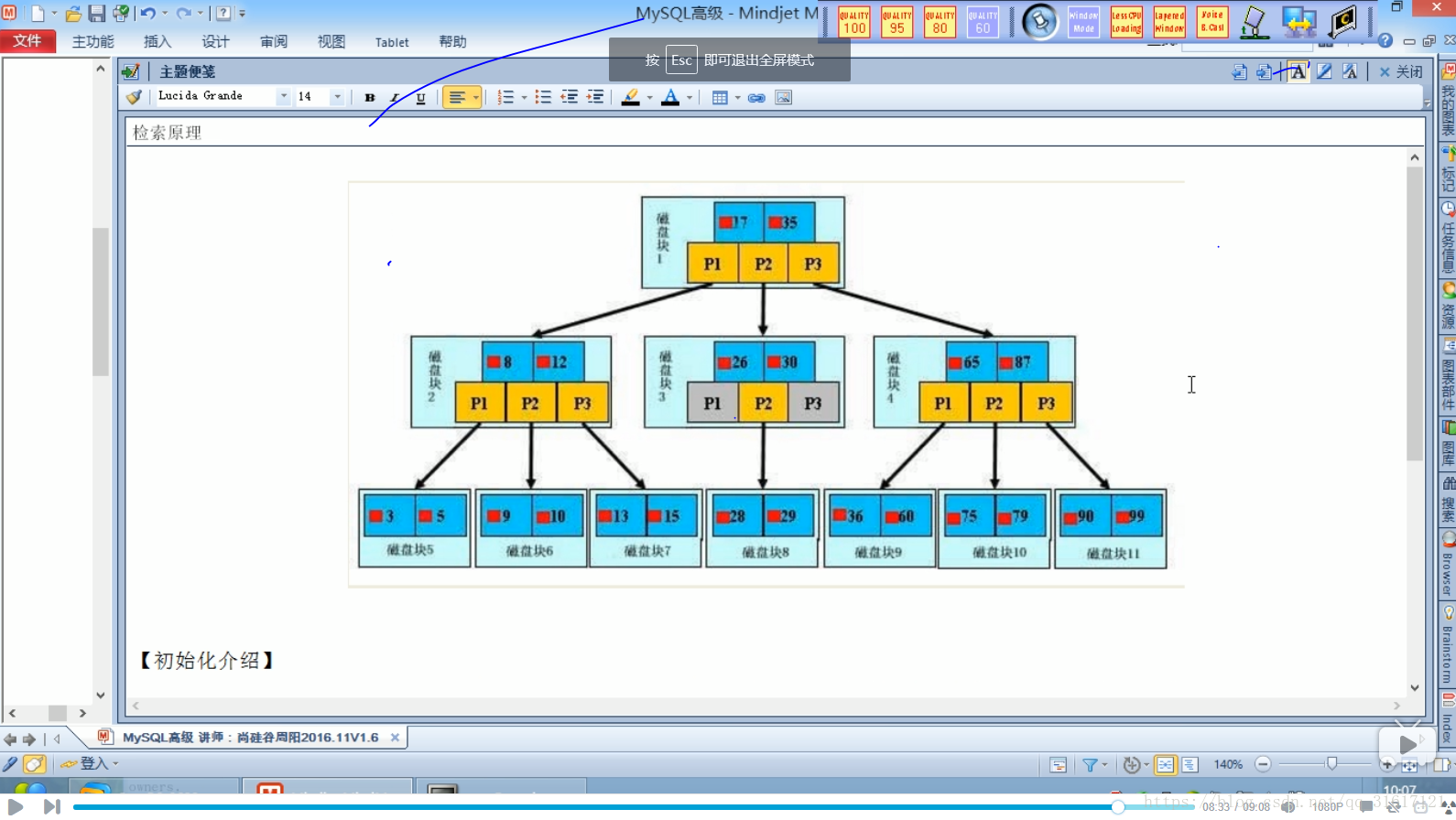Click the 检索原理 topic title field
This screenshot has height=820, width=1456.
775,133
